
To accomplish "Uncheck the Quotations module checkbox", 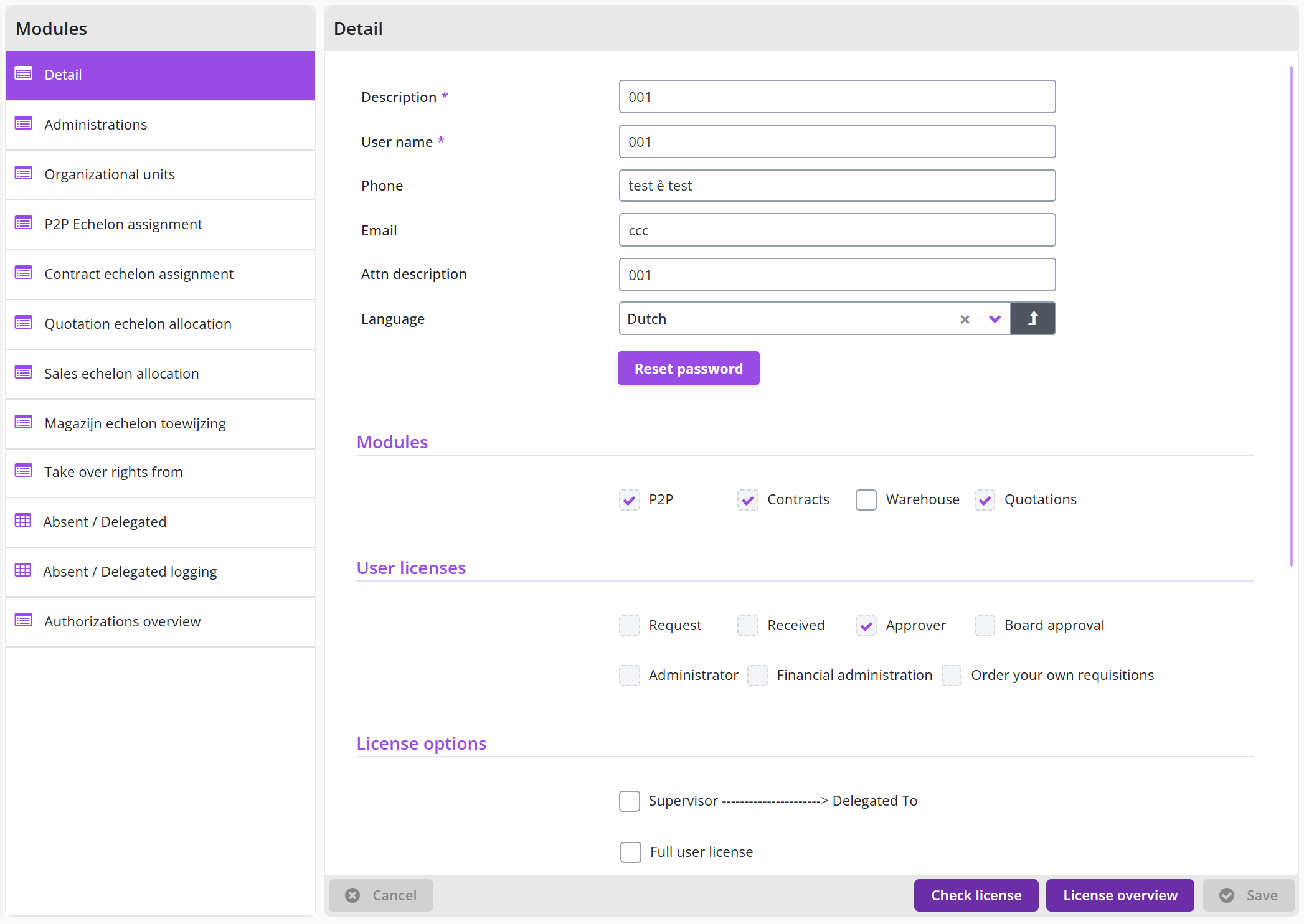I will pos(985,499).
